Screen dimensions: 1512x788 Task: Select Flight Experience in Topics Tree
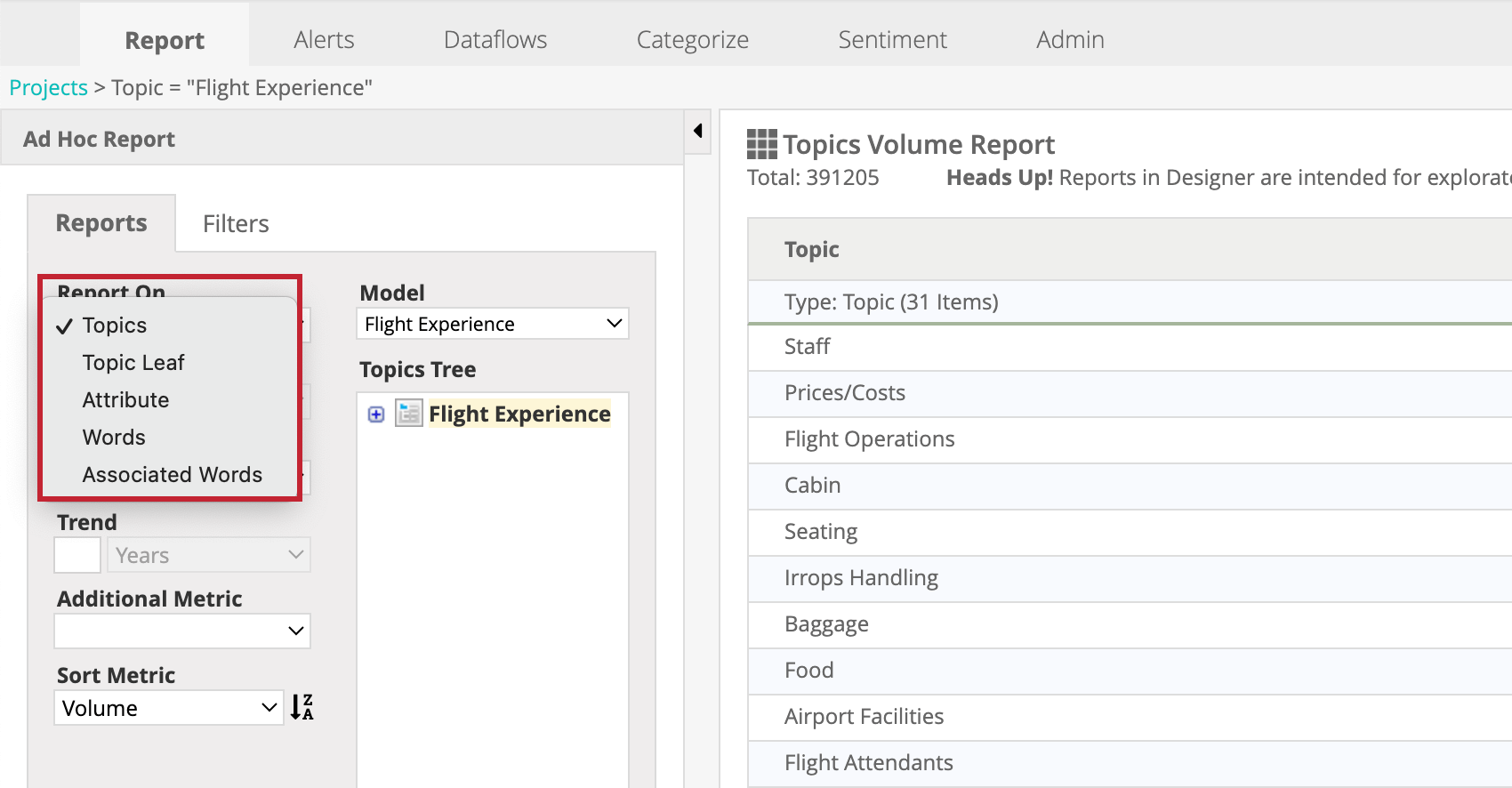[519, 414]
